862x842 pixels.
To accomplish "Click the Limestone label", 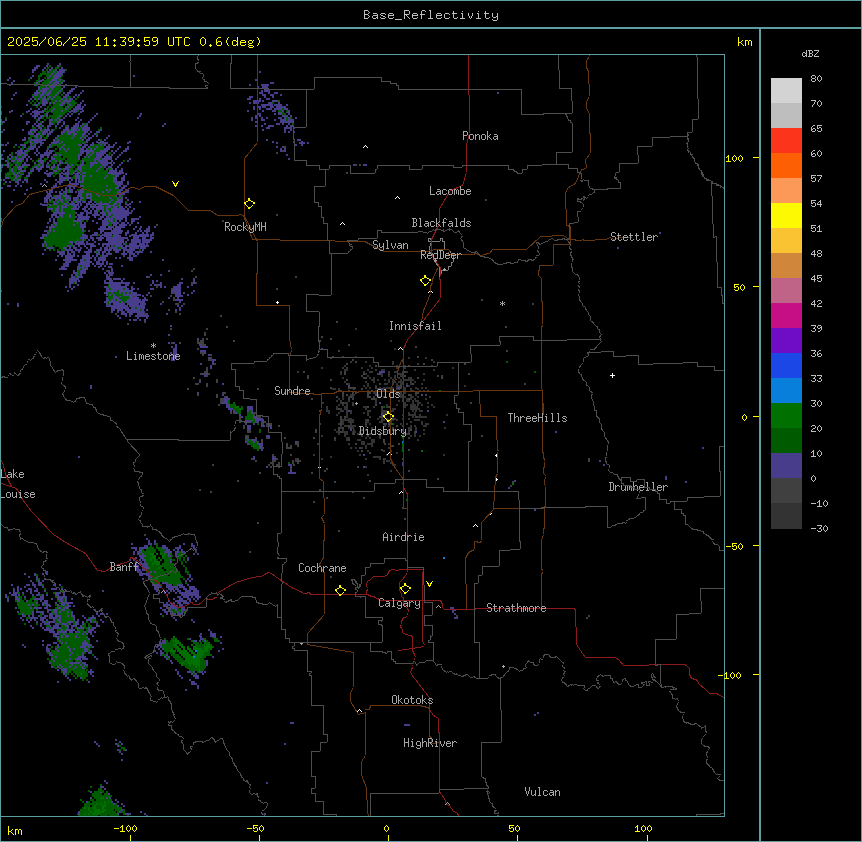I will (153, 356).
